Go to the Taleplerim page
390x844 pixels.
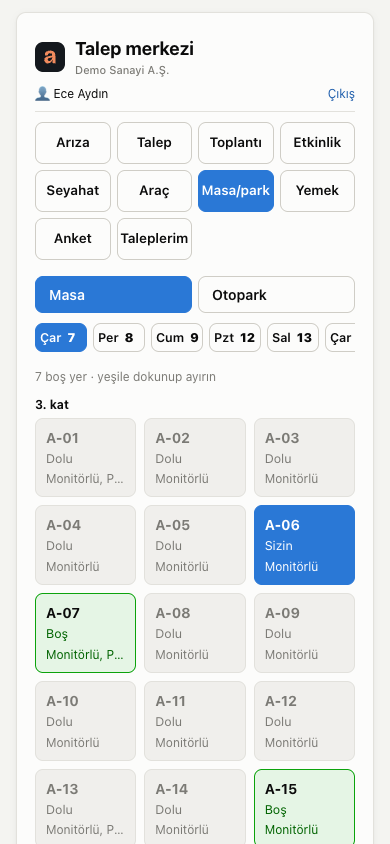(x=154, y=238)
